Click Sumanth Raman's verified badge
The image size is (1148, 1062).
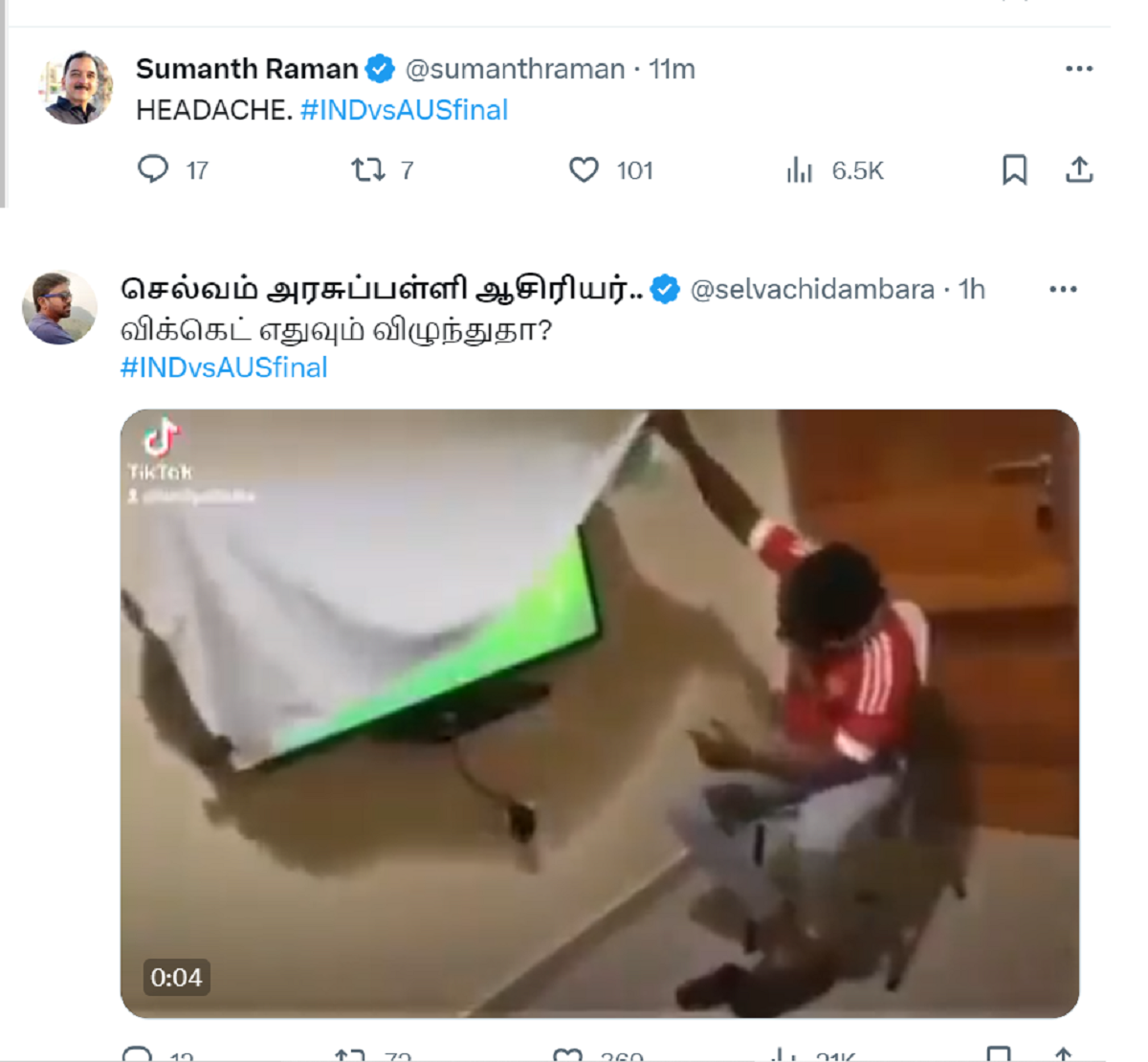click(380, 69)
